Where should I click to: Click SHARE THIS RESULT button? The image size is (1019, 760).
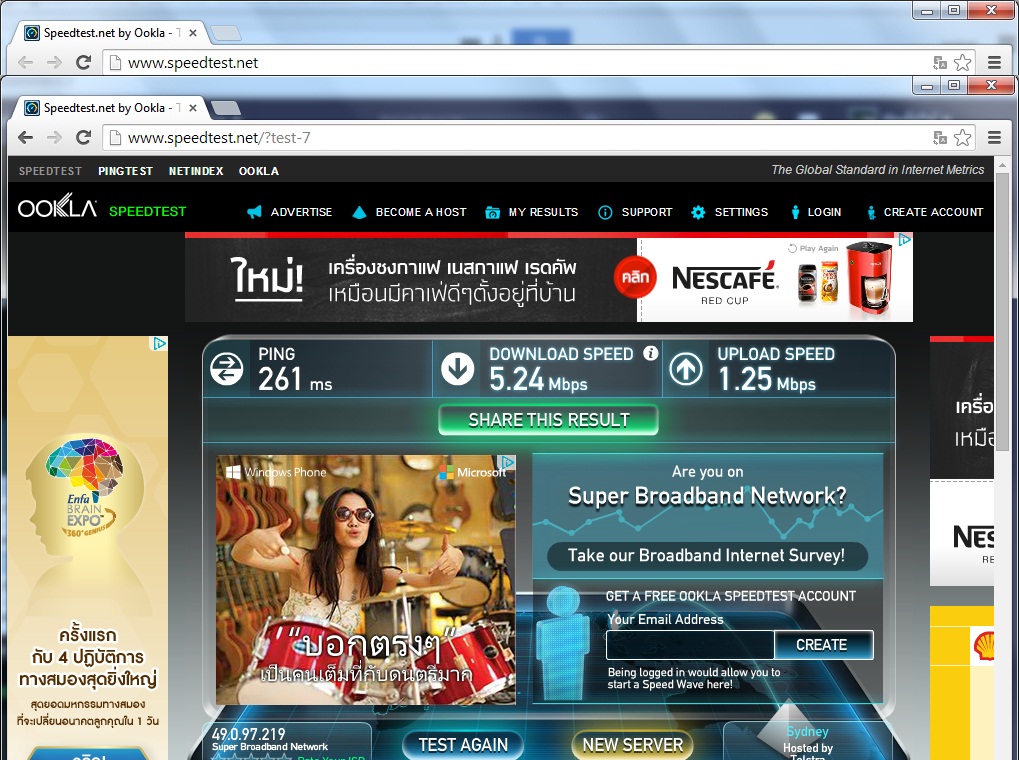tap(548, 420)
